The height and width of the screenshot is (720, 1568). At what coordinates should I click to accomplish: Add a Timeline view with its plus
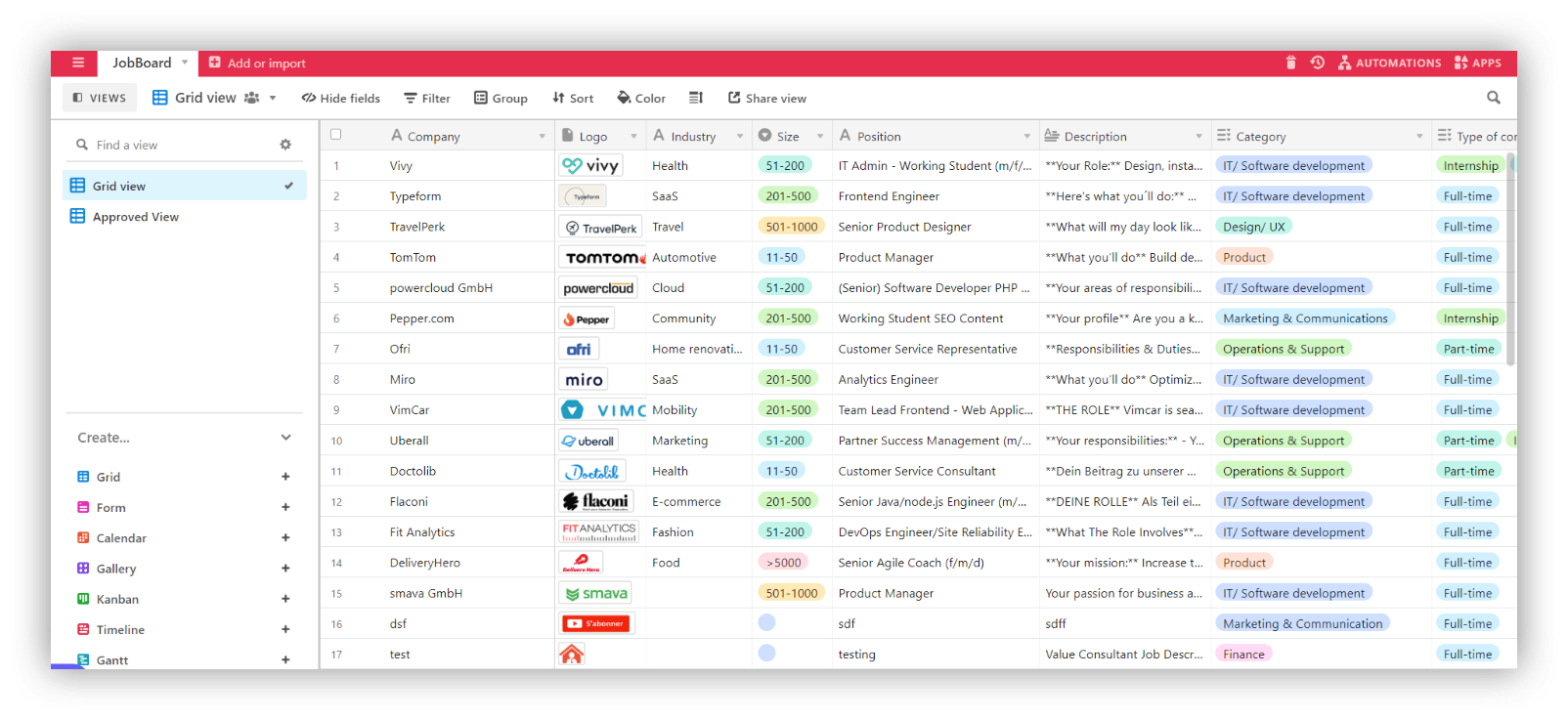coord(285,629)
